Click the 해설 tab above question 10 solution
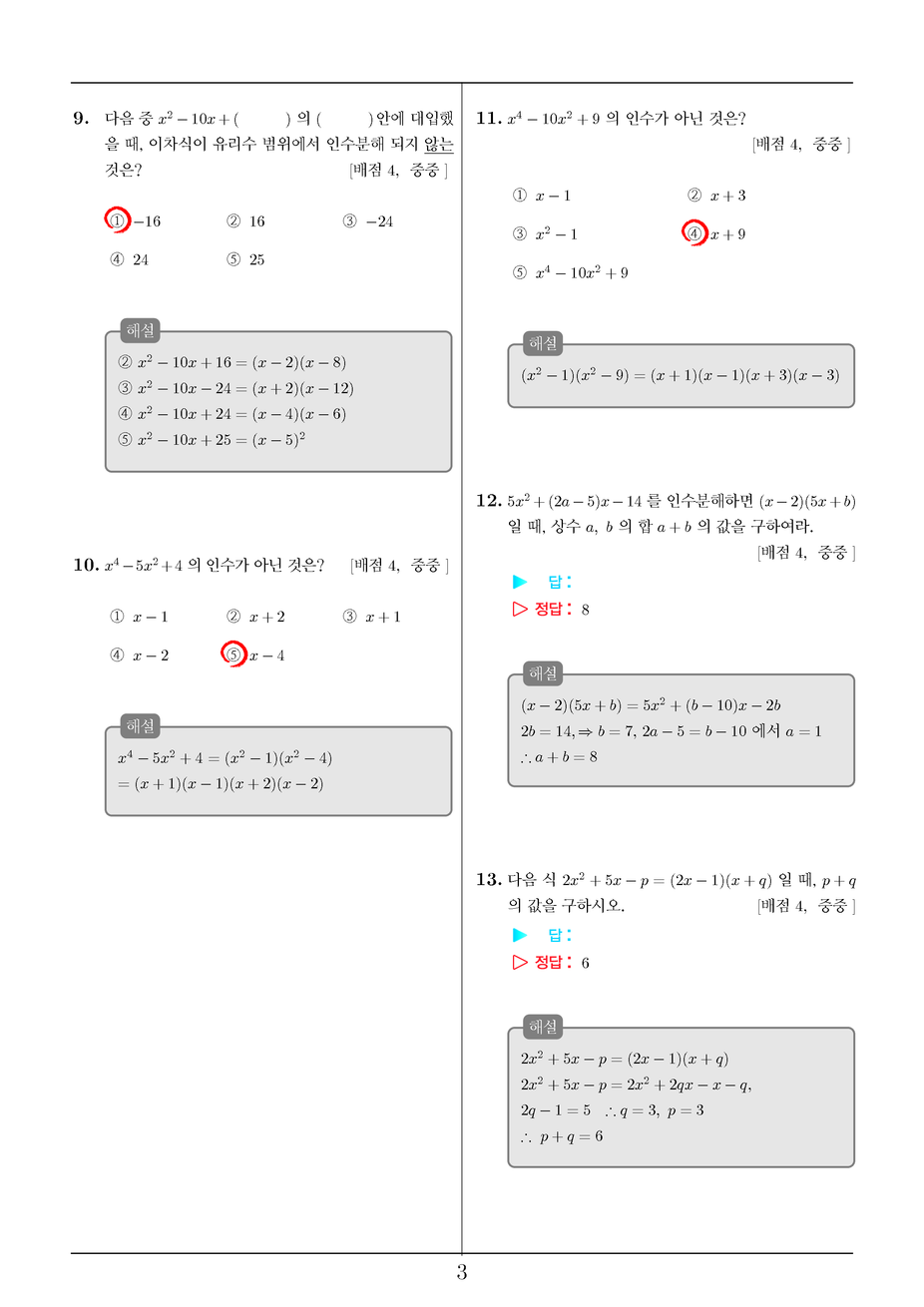The width and height of the screenshot is (924, 1307). [141, 725]
